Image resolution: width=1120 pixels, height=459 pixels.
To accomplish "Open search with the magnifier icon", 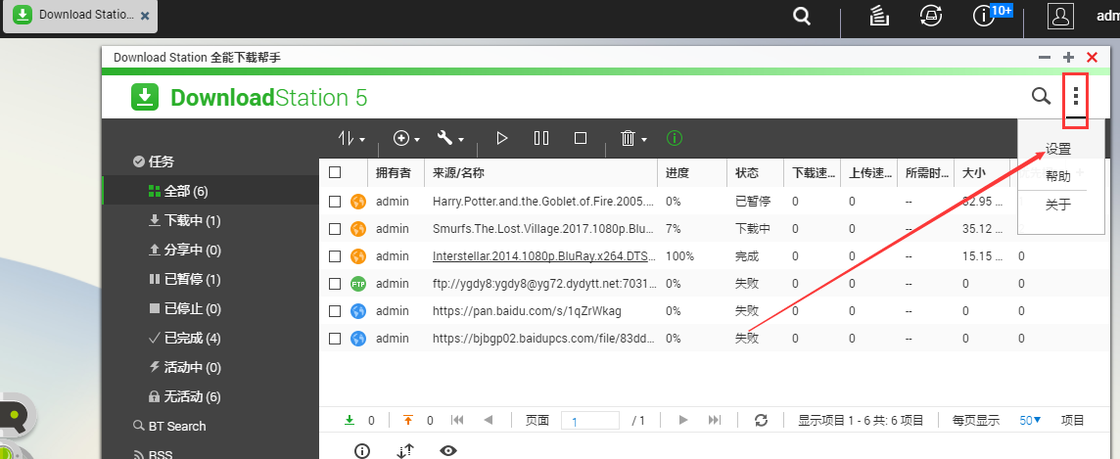I will click(1041, 96).
